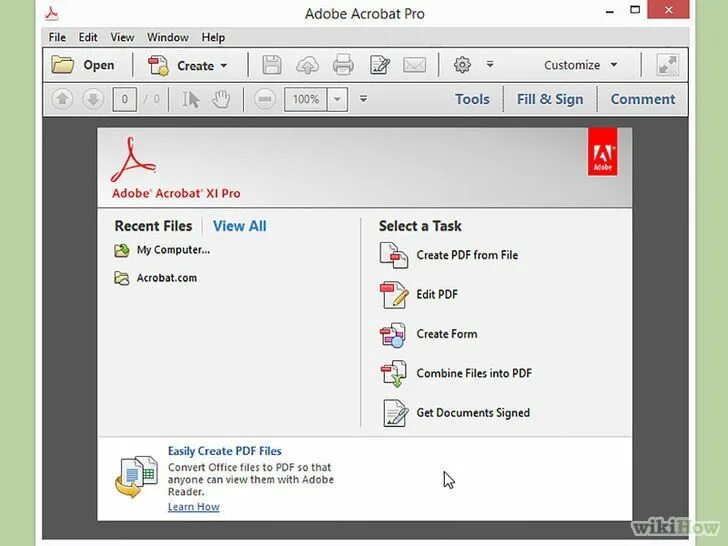Close the Acrobat Pro window
Viewport: 728px width, 546px height.
click(x=668, y=10)
